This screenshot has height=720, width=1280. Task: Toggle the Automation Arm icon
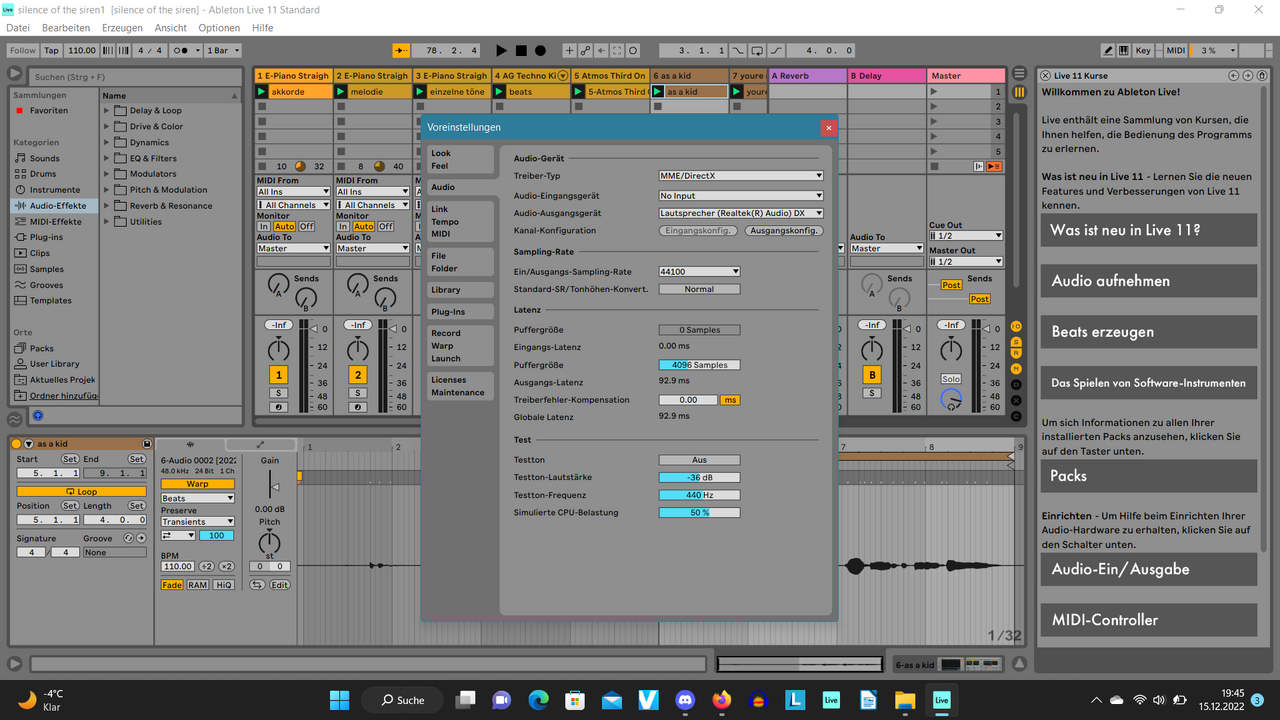click(586, 50)
